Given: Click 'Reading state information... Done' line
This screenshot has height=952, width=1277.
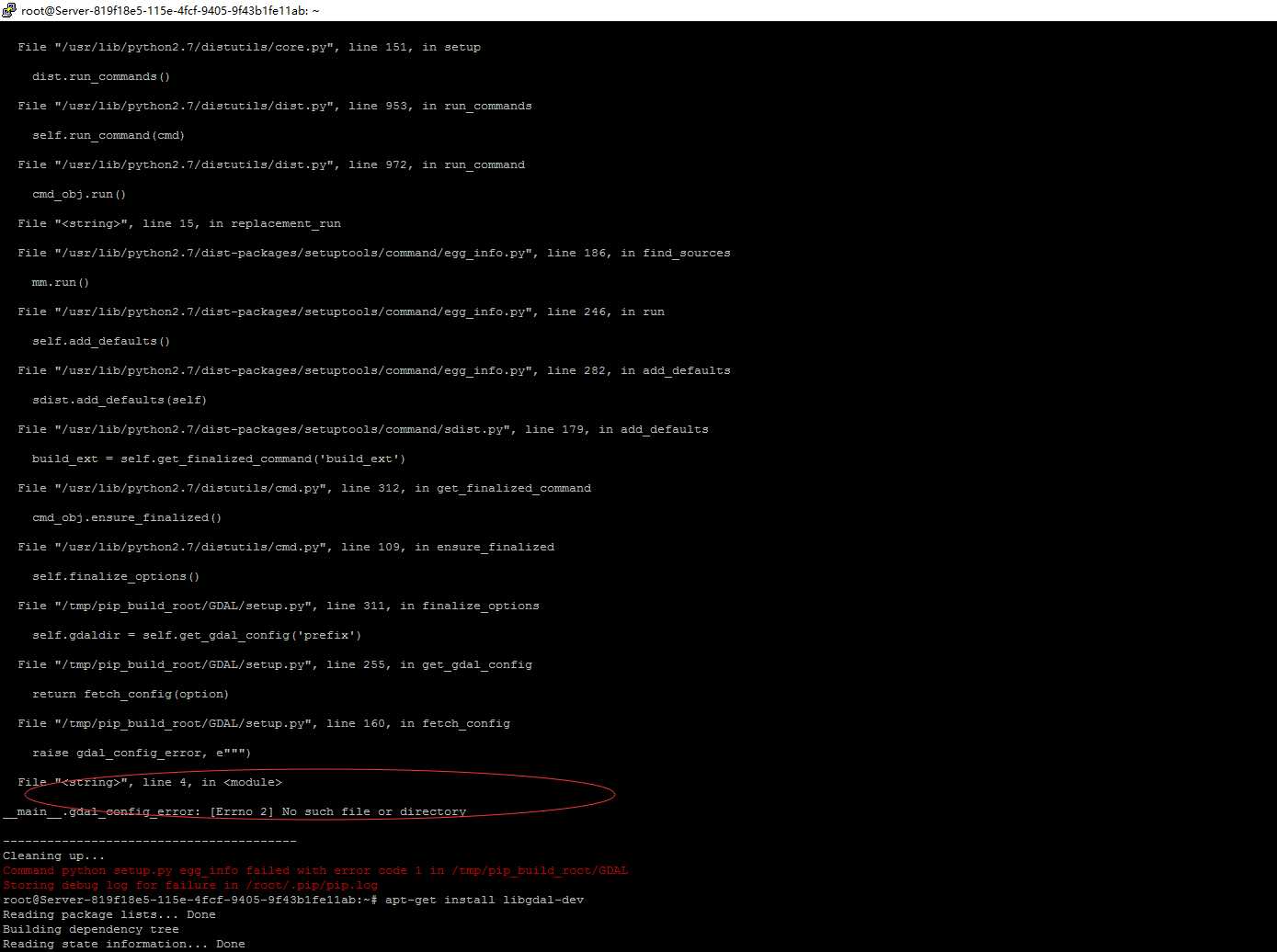Looking at the screenshot, I should 123,944.
